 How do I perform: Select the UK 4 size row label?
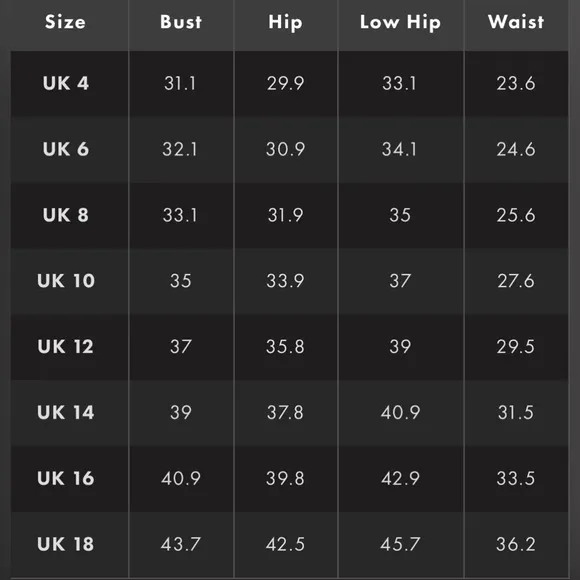(66, 83)
